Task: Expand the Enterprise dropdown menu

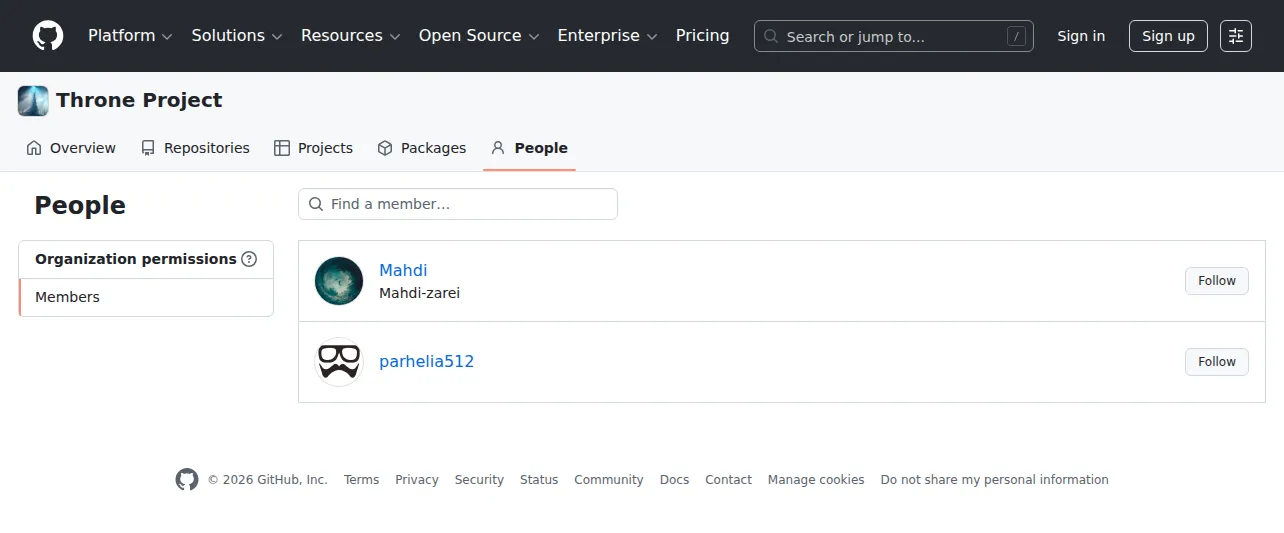Action: pos(607,36)
